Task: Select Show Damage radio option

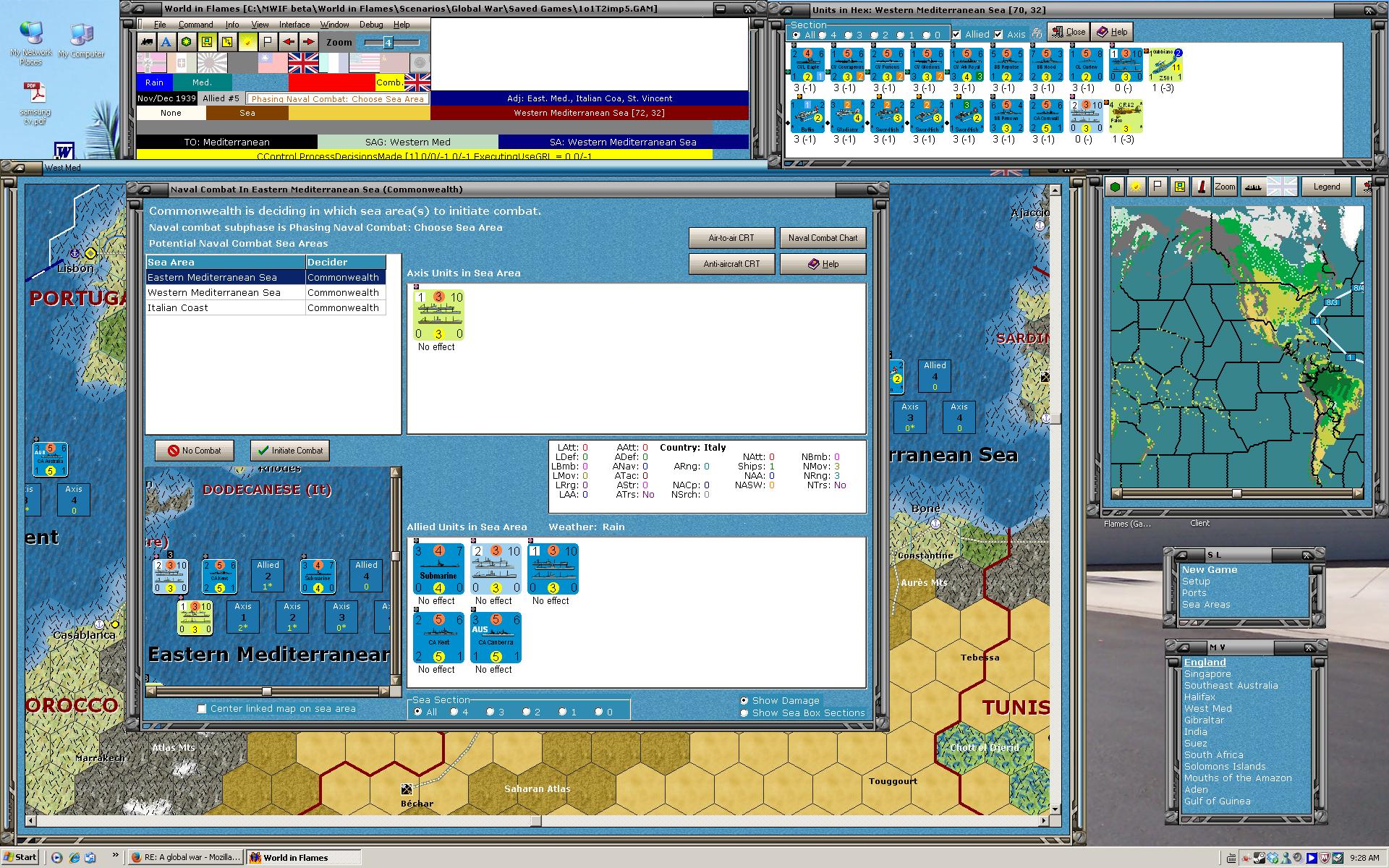Action: point(744,700)
